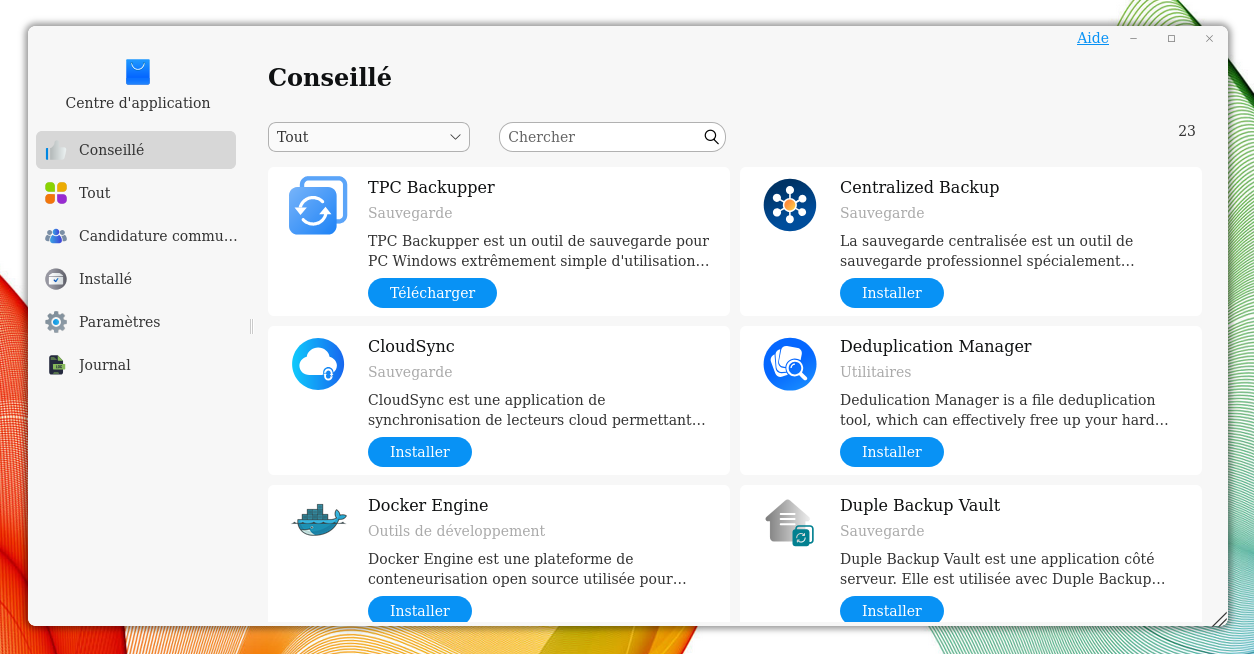Install the CloudSync application
1254x654 pixels.
(419, 452)
